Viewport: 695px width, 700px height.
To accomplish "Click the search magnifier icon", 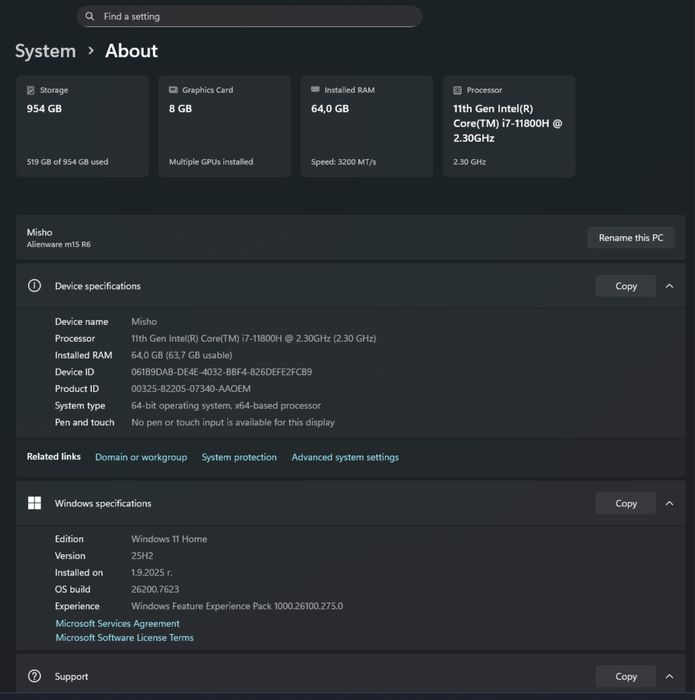I will point(90,16).
